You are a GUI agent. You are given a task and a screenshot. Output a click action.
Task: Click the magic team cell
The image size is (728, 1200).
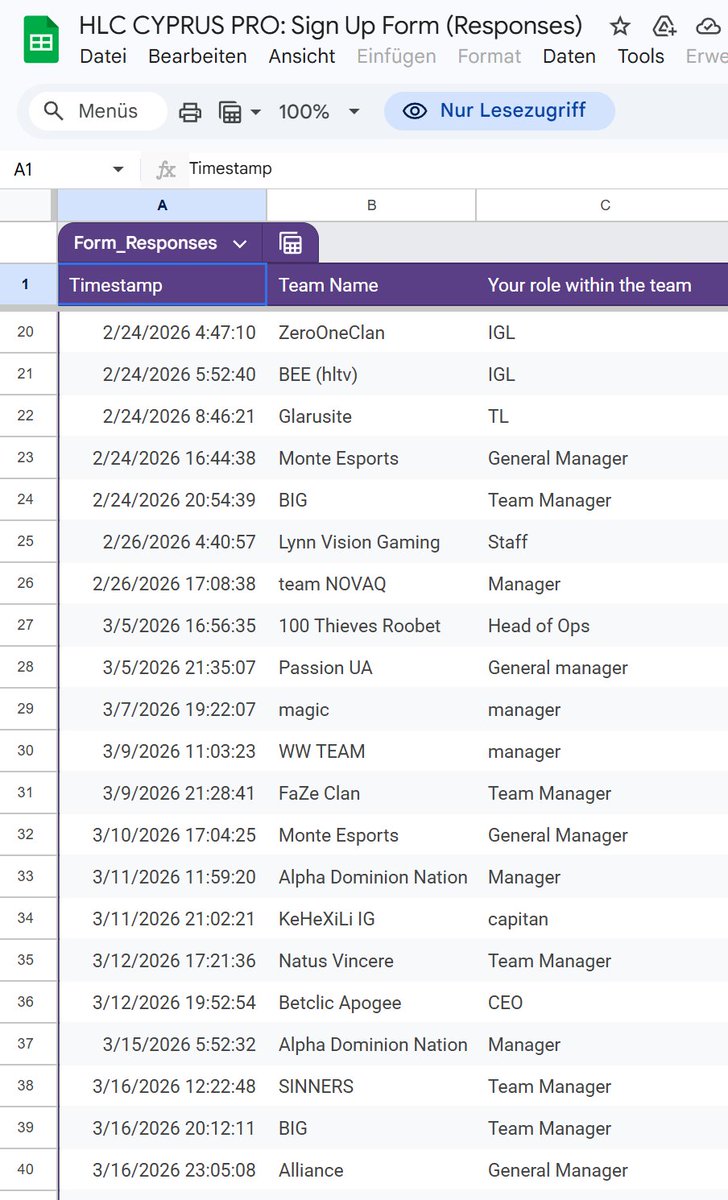pyautogui.click(x=371, y=710)
